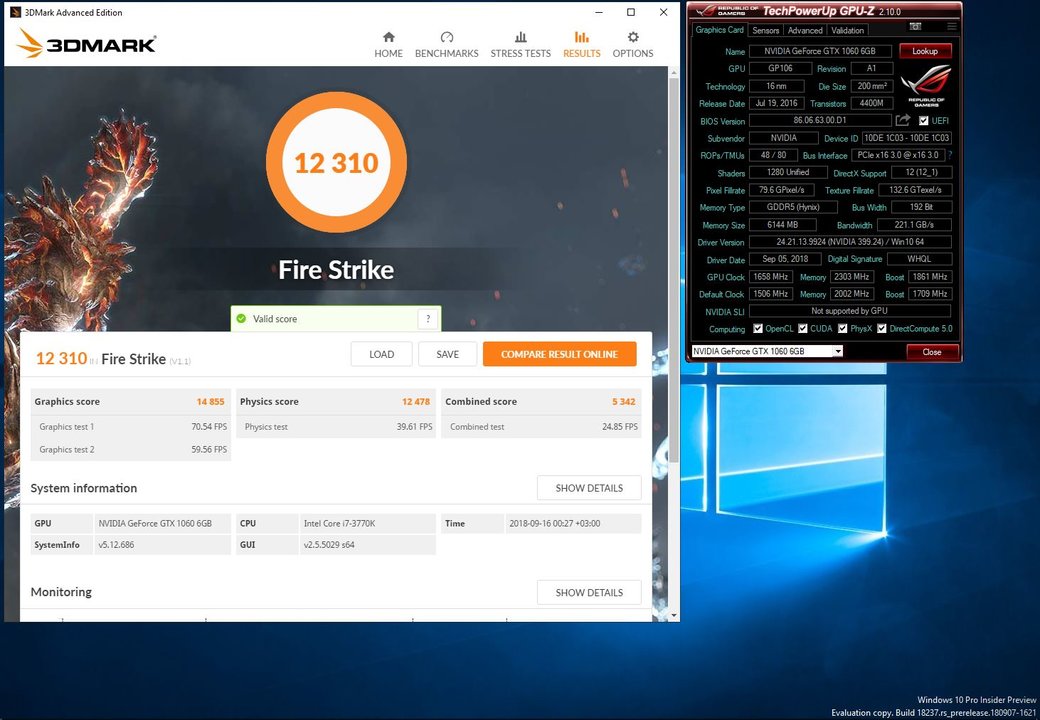Toggle the OpenCL checkbox
1040x720 pixels.
pos(757,328)
